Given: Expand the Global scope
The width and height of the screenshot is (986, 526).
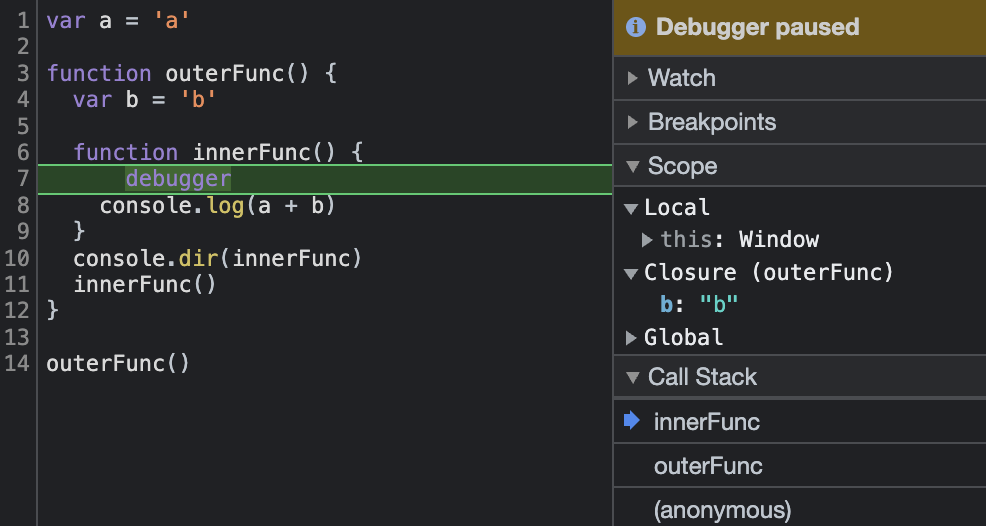Looking at the screenshot, I should click(631, 338).
